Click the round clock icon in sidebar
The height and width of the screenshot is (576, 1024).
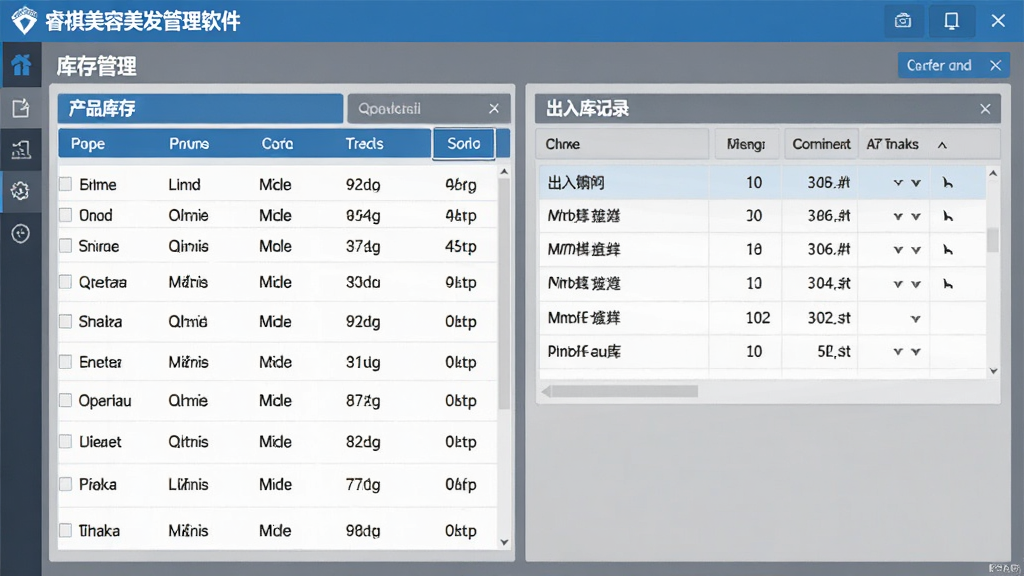point(21,233)
